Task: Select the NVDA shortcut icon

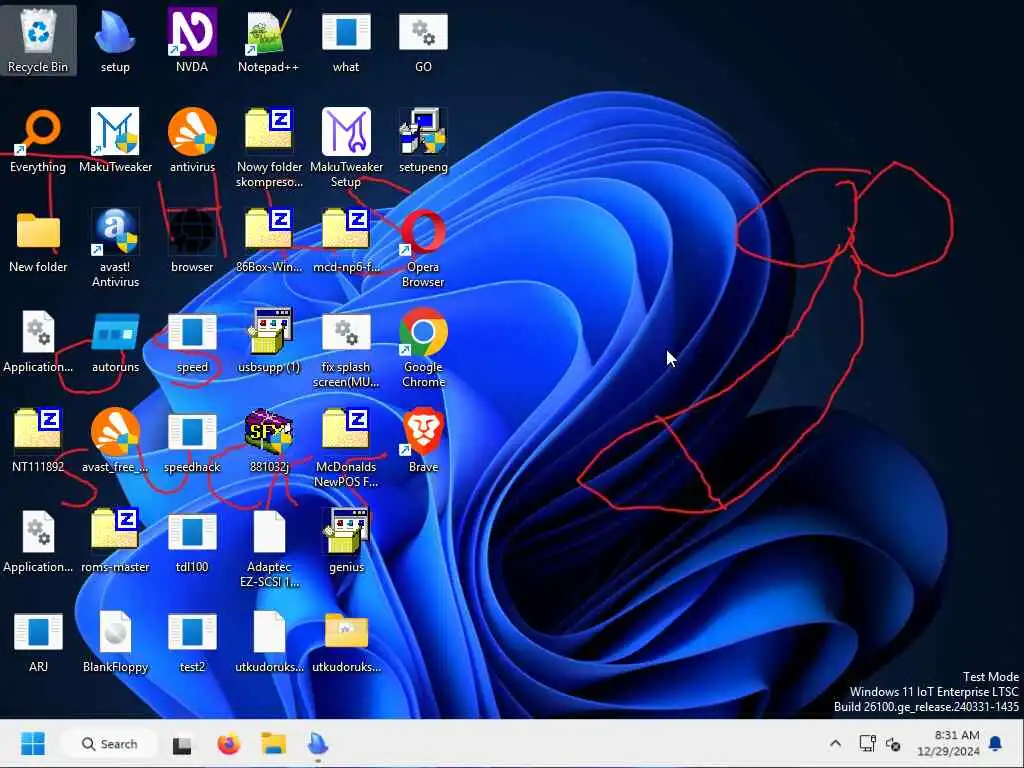Action: click(x=192, y=40)
